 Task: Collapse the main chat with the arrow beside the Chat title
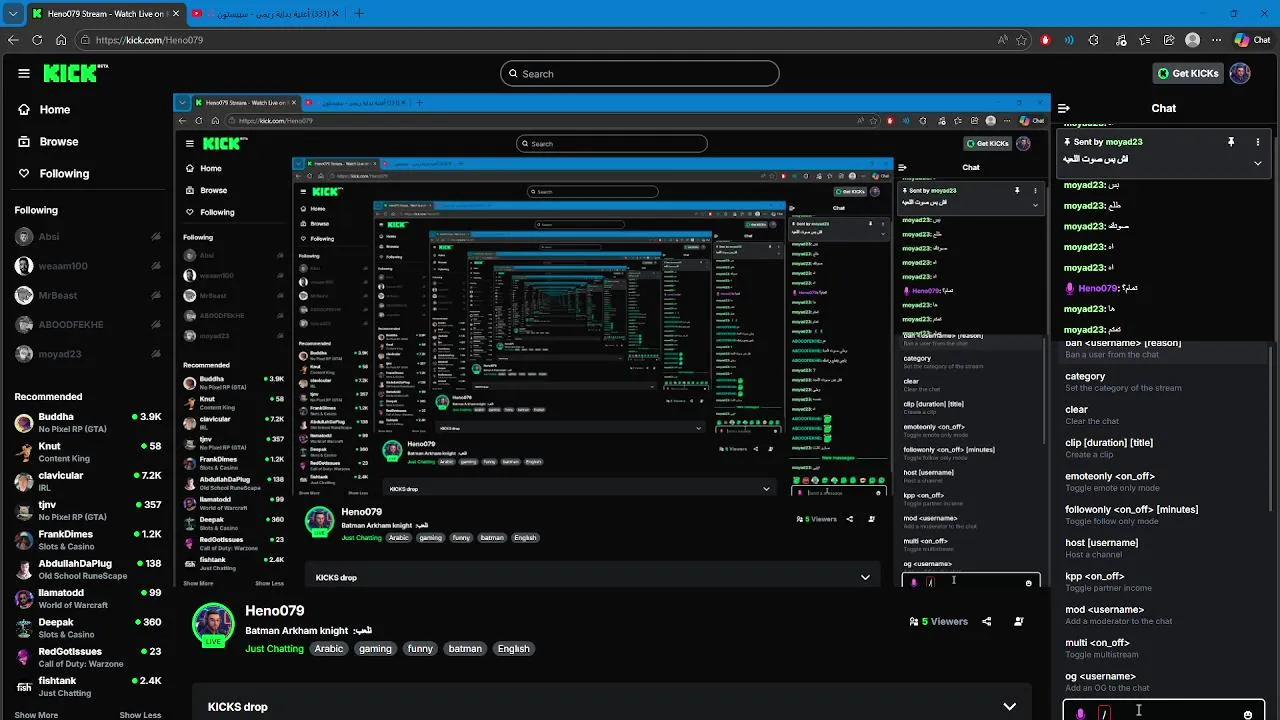[1064, 108]
